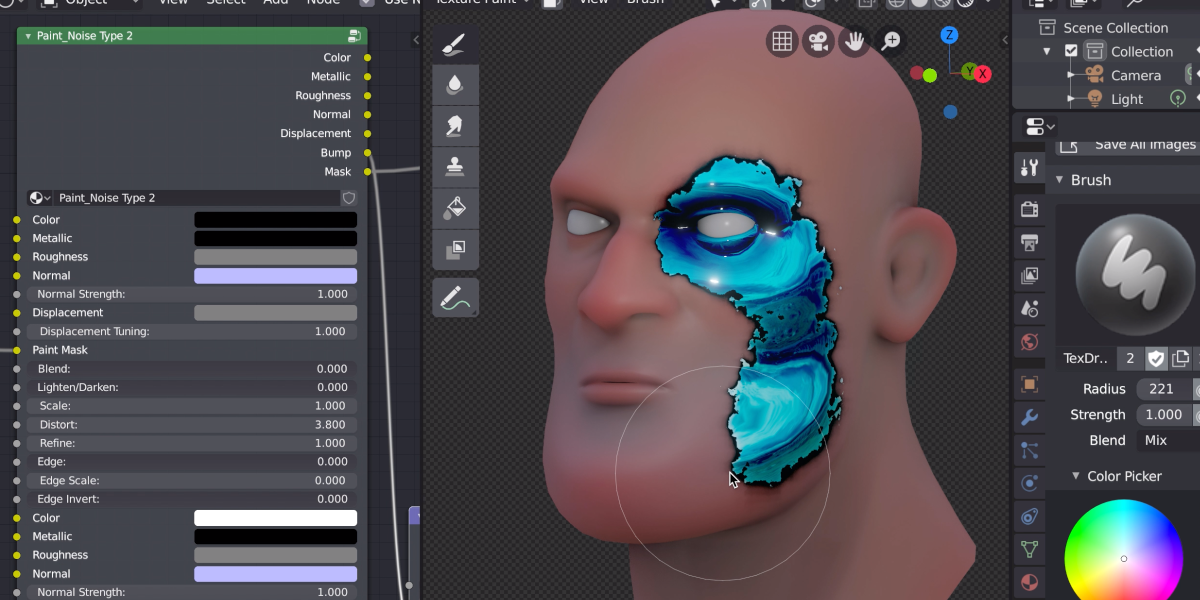This screenshot has height=600, width=1200.
Task: Open the Scene properties tab
Action: [x=1029, y=308]
